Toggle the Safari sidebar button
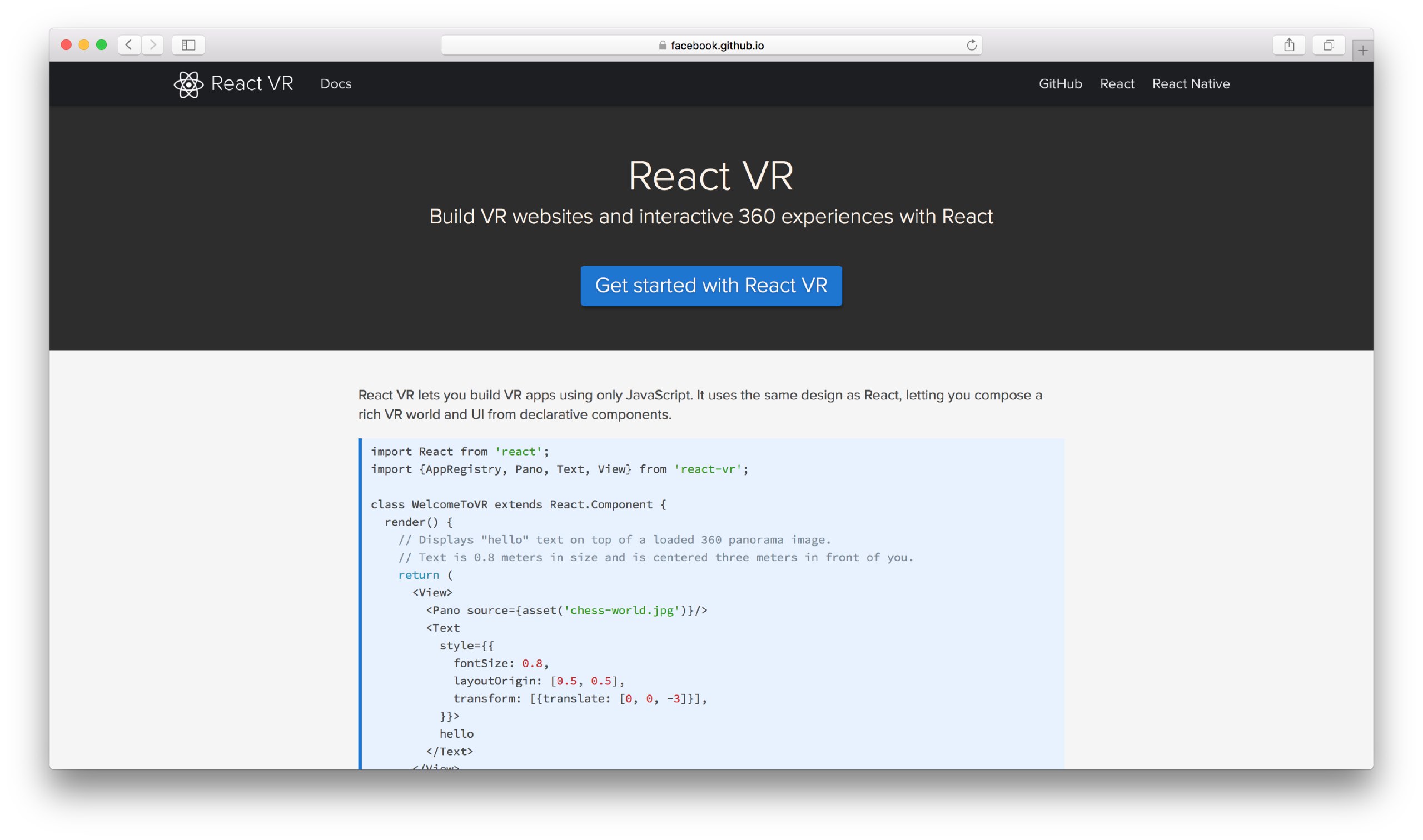Viewport: 1423px width, 840px height. pos(188,44)
